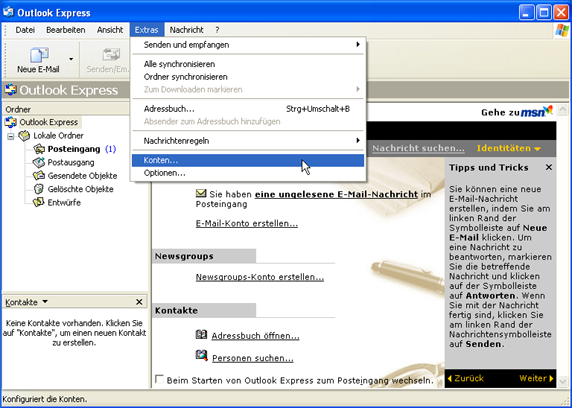The height and width of the screenshot is (408, 572).
Task: Click the Lokale Ordner folder icon
Action: click(x=24, y=136)
